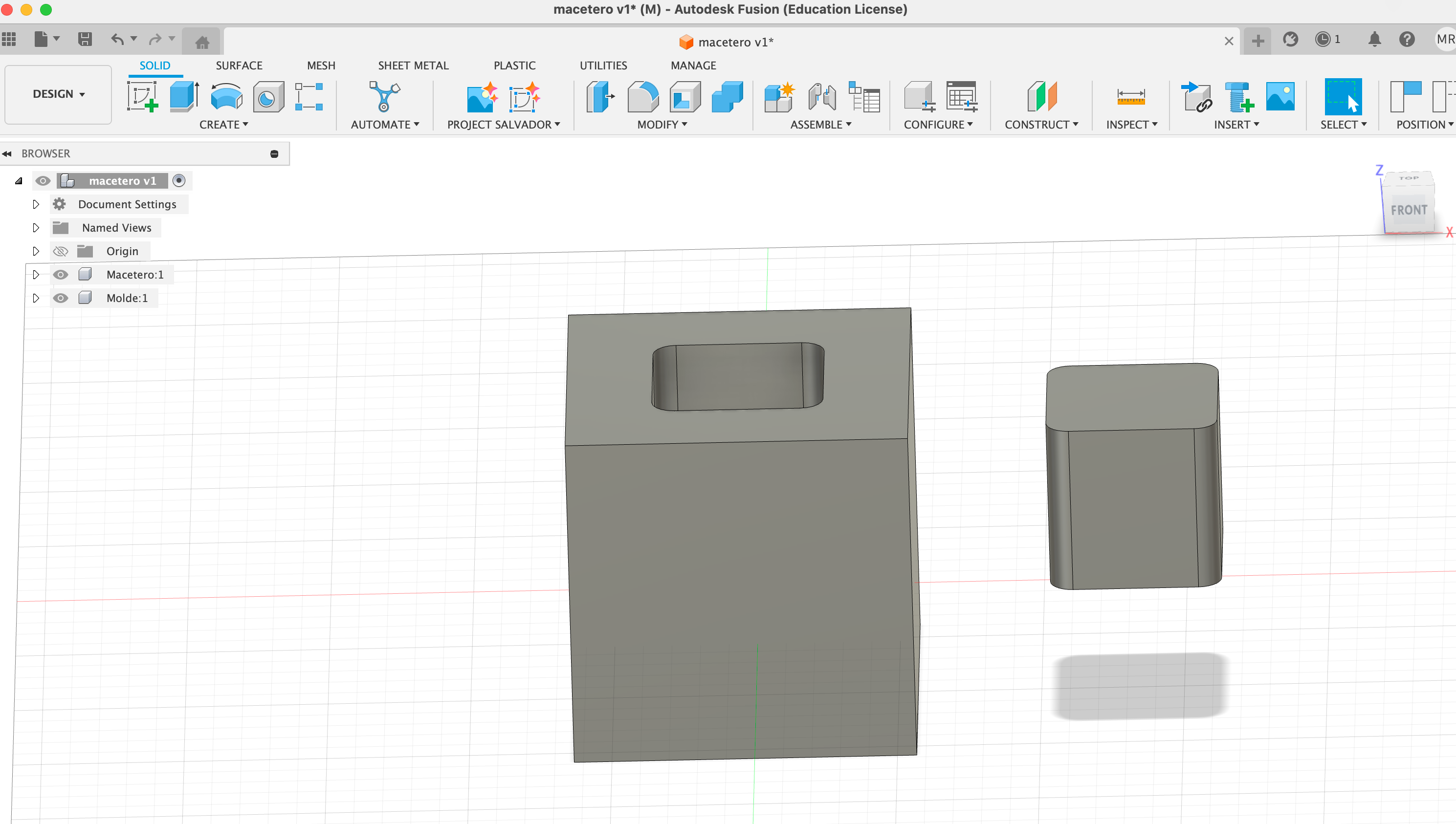Go to the Home tab icon
Image resolution: width=1456 pixels, height=824 pixels.
point(202,42)
